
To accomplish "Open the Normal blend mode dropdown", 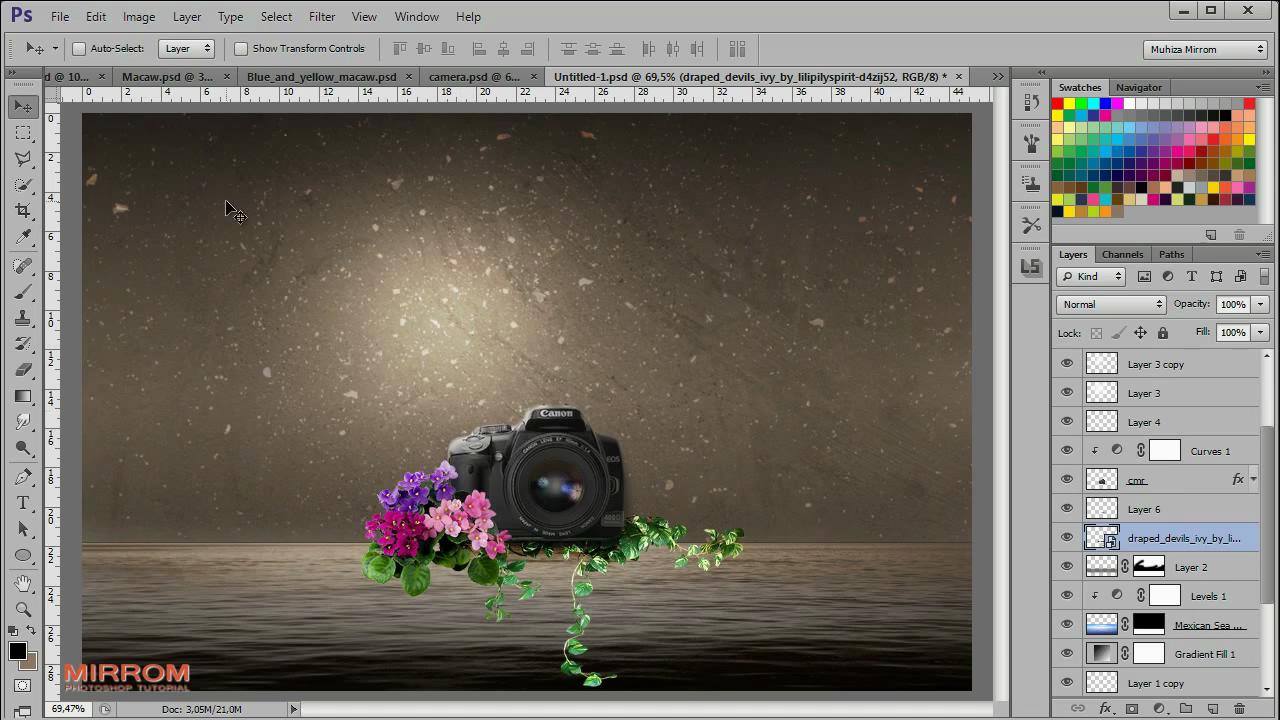I will [x=1111, y=304].
